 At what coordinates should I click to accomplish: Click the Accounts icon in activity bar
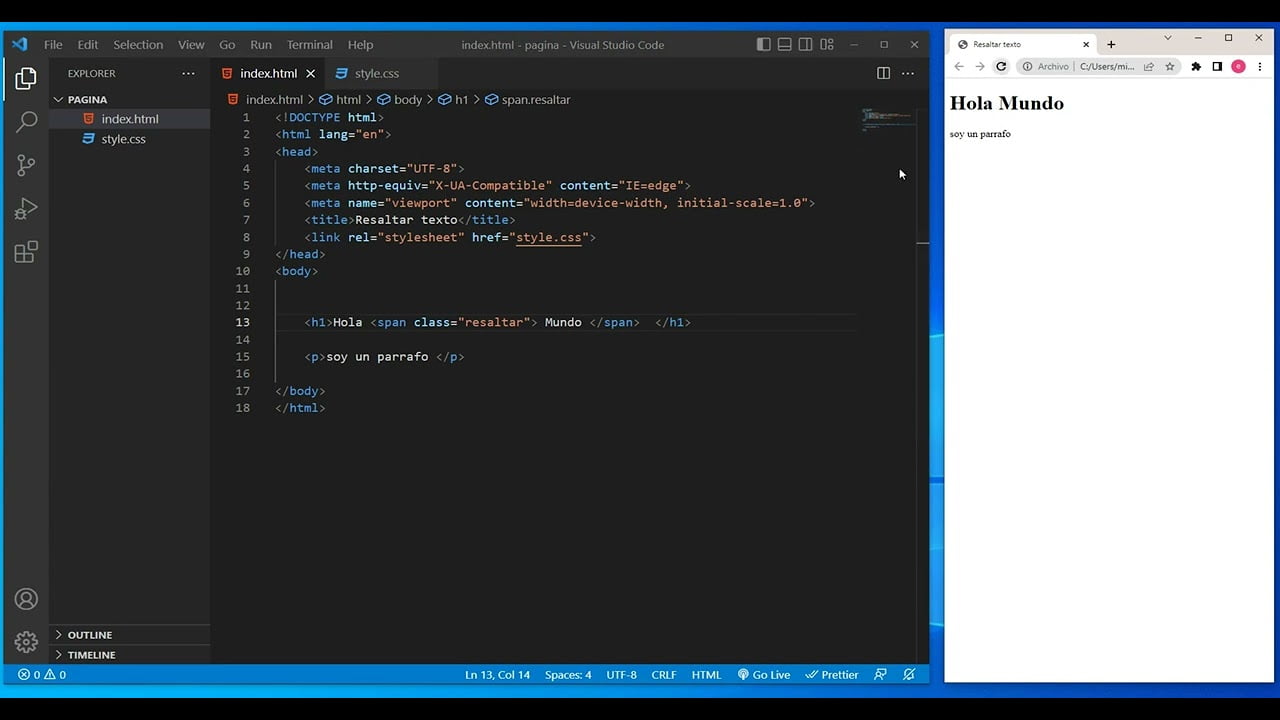click(x=26, y=599)
